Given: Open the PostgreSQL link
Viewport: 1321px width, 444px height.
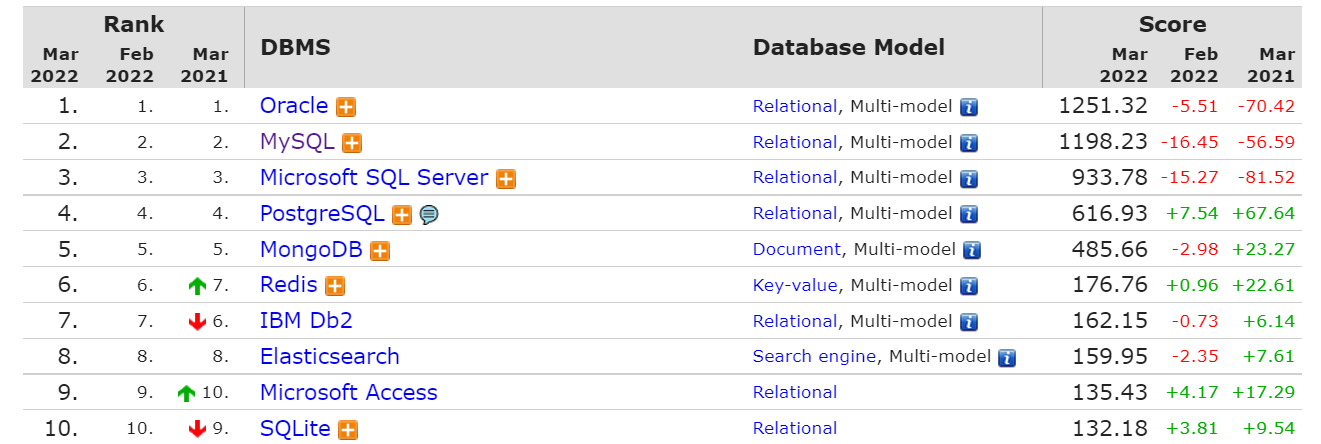Looking at the screenshot, I should click(322, 213).
